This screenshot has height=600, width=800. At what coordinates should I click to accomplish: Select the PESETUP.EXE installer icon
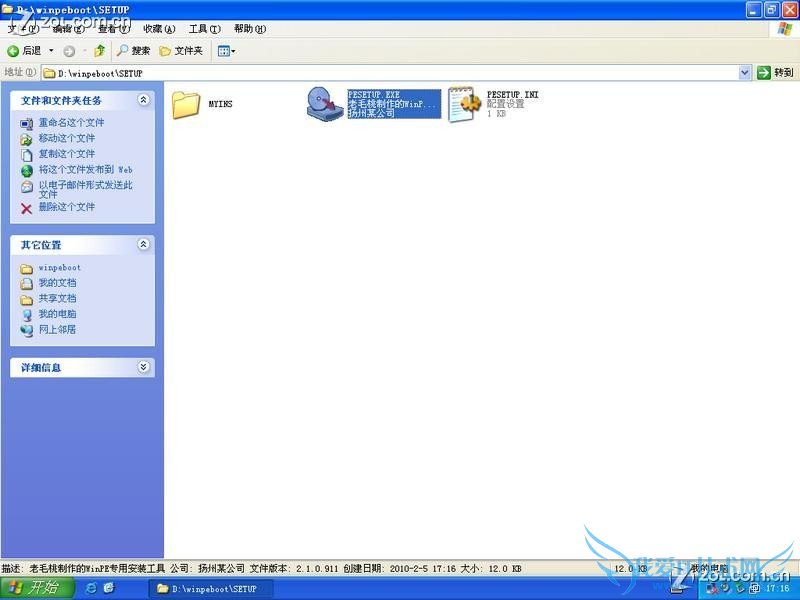[324, 104]
